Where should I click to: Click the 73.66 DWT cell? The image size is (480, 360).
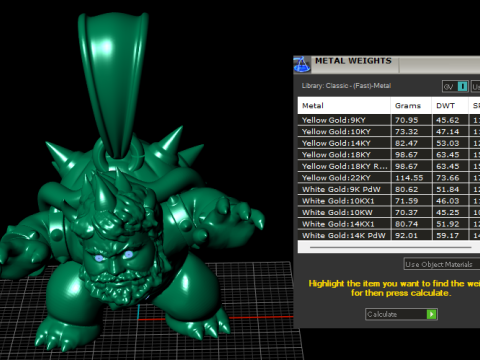point(450,178)
